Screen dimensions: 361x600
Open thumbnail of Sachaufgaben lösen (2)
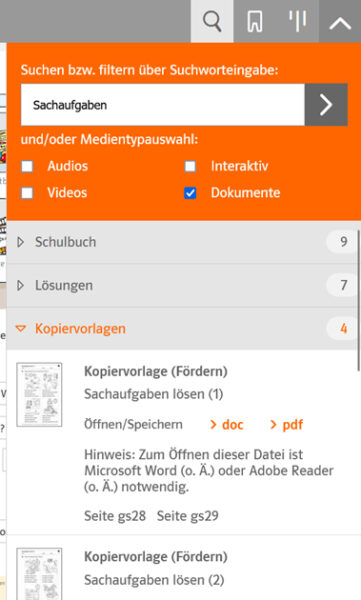39,574
